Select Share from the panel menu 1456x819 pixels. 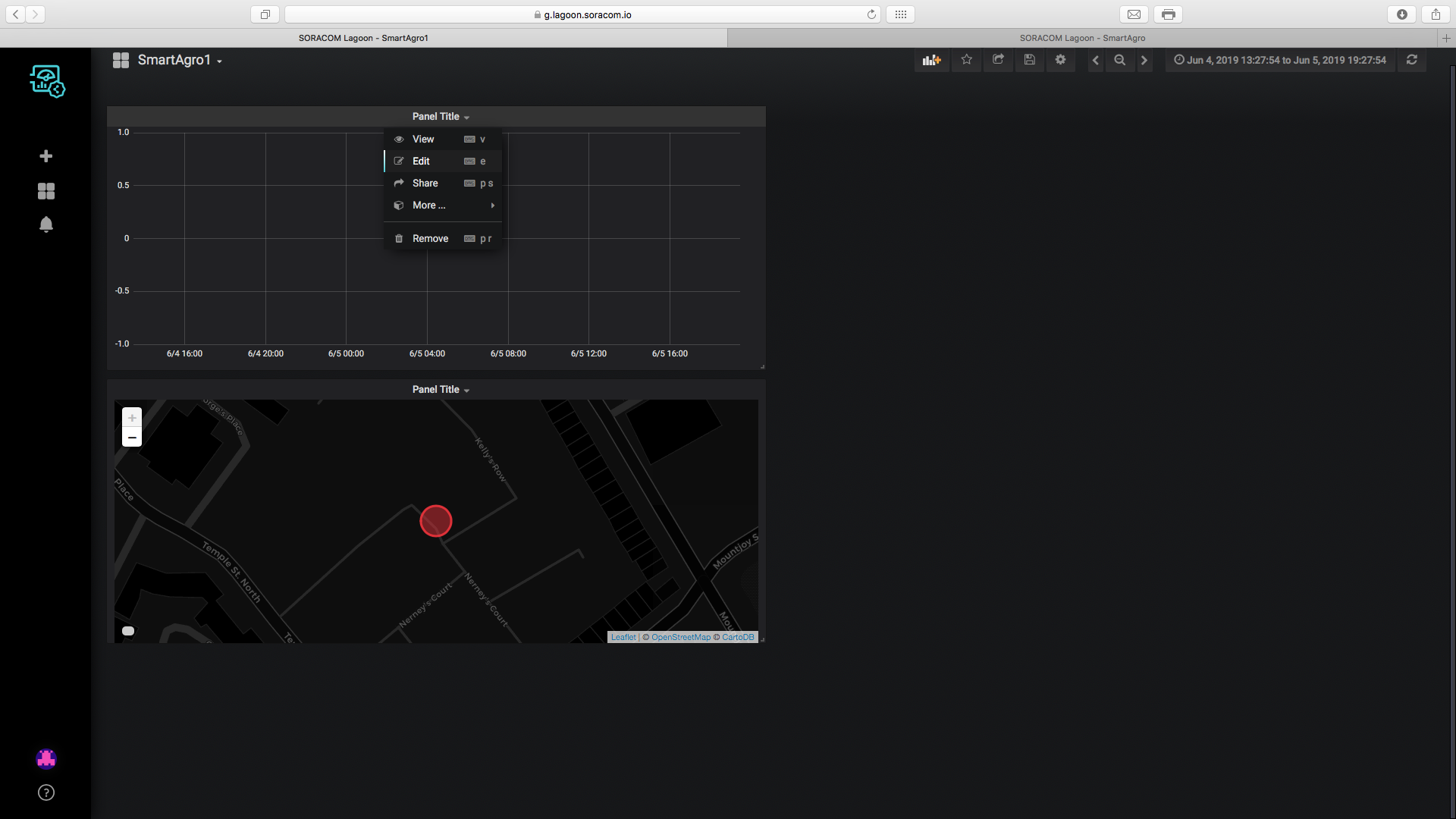click(425, 184)
